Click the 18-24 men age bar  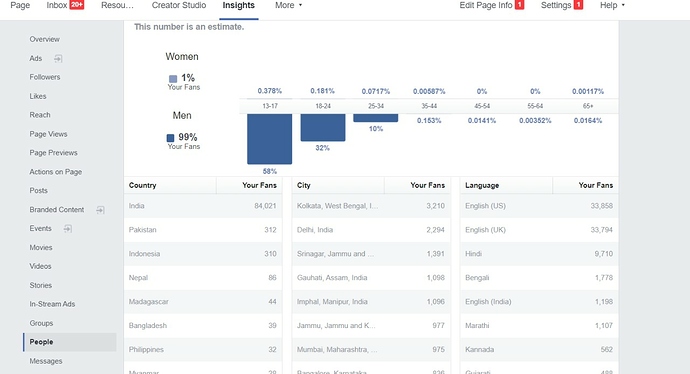click(x=323, y=128)
